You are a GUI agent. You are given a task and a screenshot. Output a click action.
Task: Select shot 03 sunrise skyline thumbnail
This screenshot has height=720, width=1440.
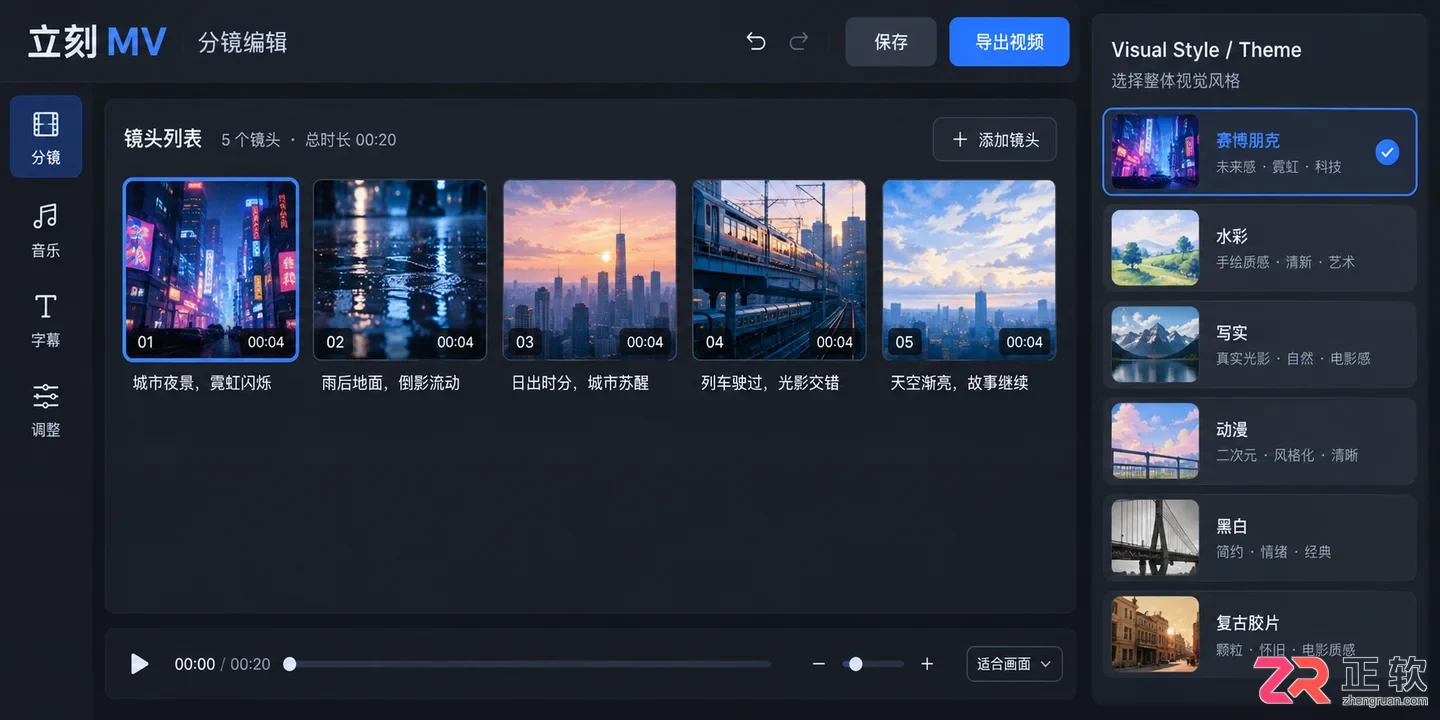pos(590,269)
